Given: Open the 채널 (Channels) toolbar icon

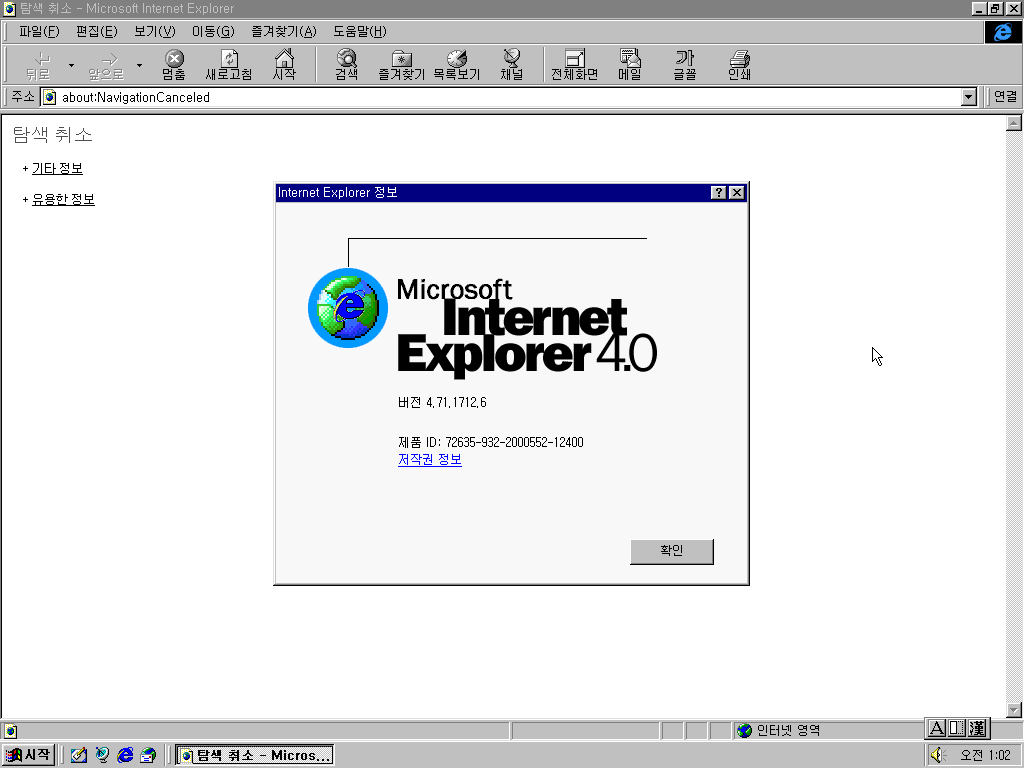Looking at the screenshot, I should 511,65.
